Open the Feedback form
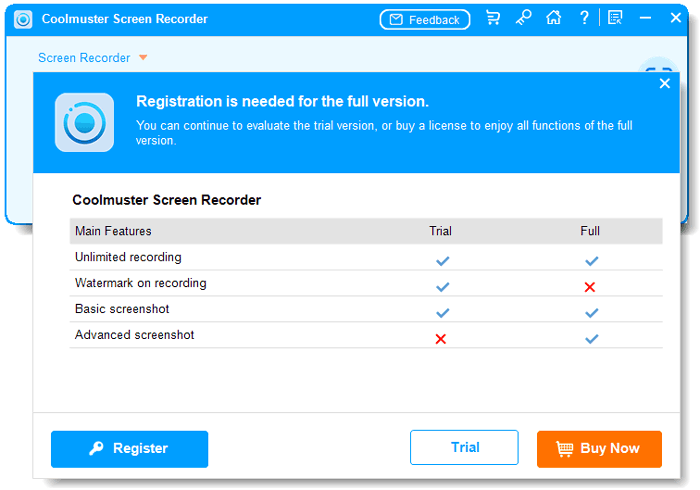Image resolution: width=700 pixels, height=490 pixels. point(425,20)
